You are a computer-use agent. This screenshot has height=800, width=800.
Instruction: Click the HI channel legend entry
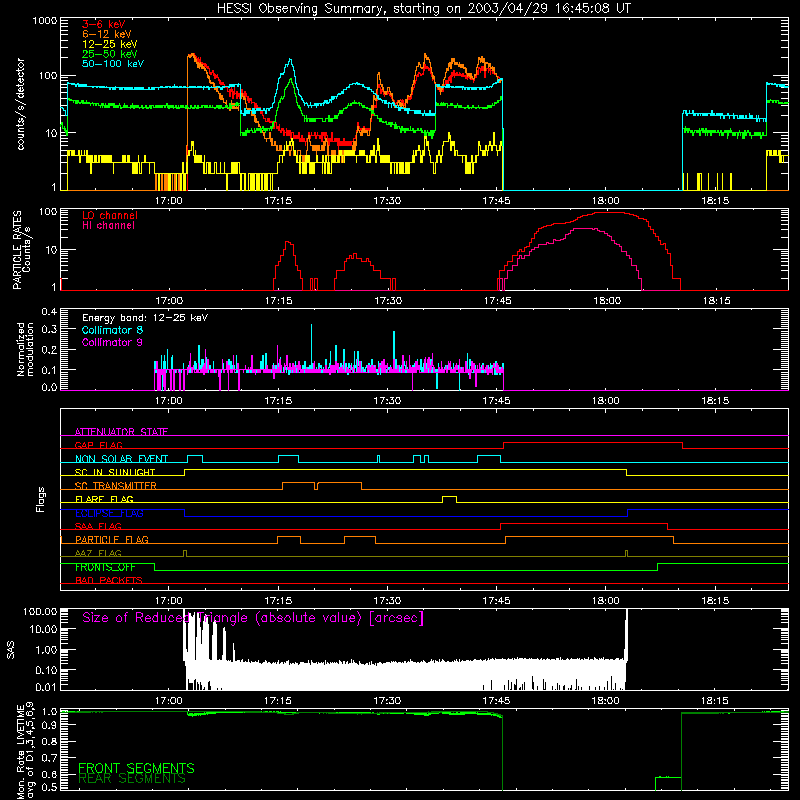pyautogui.click(x=108, y=226)
